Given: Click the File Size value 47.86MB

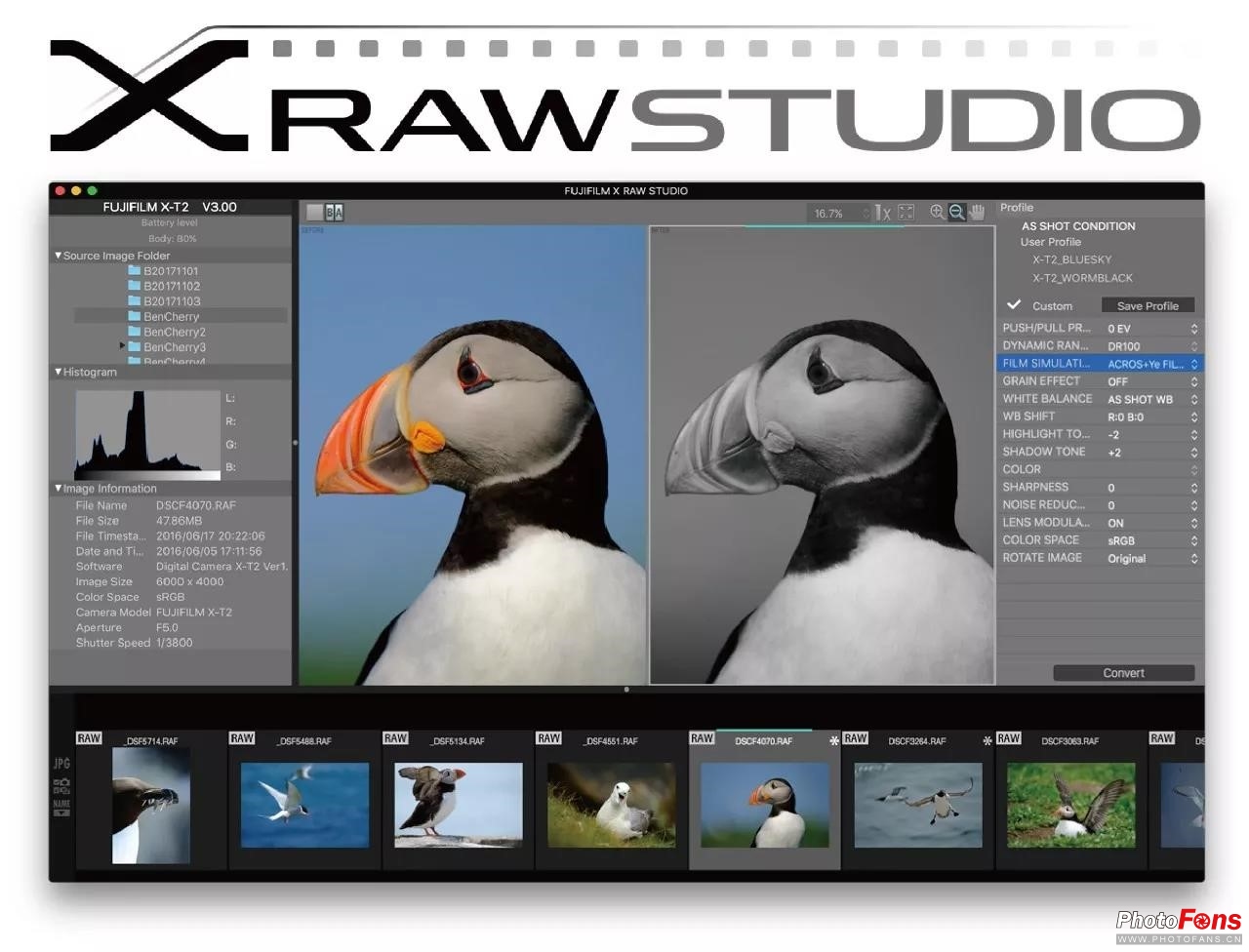Looking at the screenshot, I should 180,521.
